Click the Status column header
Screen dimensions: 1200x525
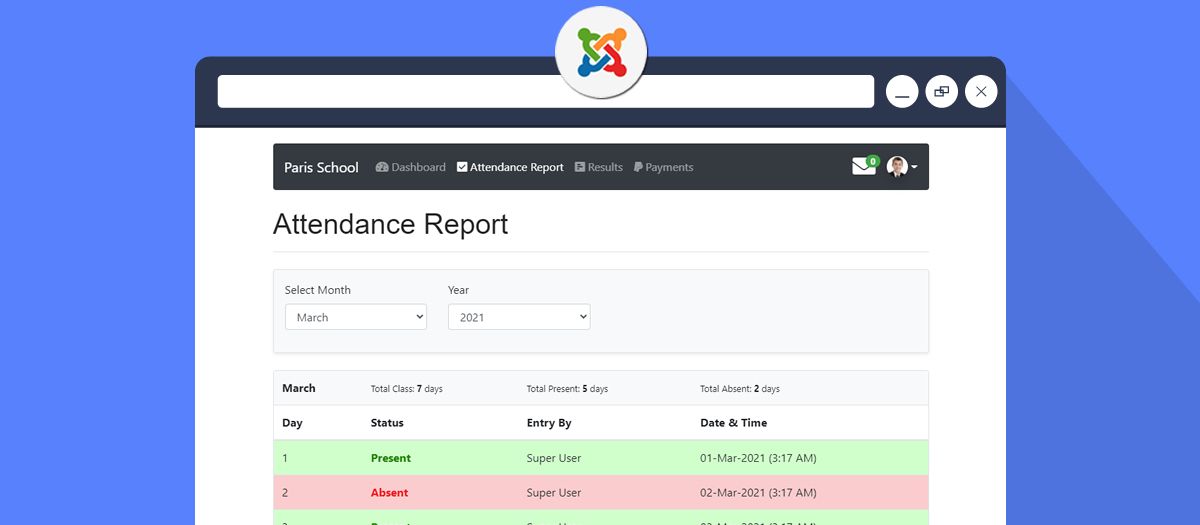pos(387,423)
